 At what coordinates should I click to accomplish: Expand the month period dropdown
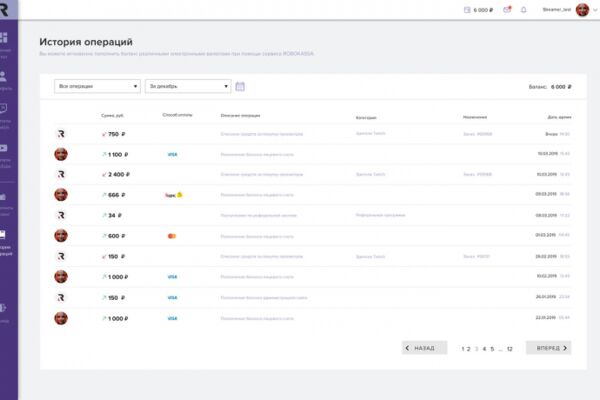click(x=188, y=86)
